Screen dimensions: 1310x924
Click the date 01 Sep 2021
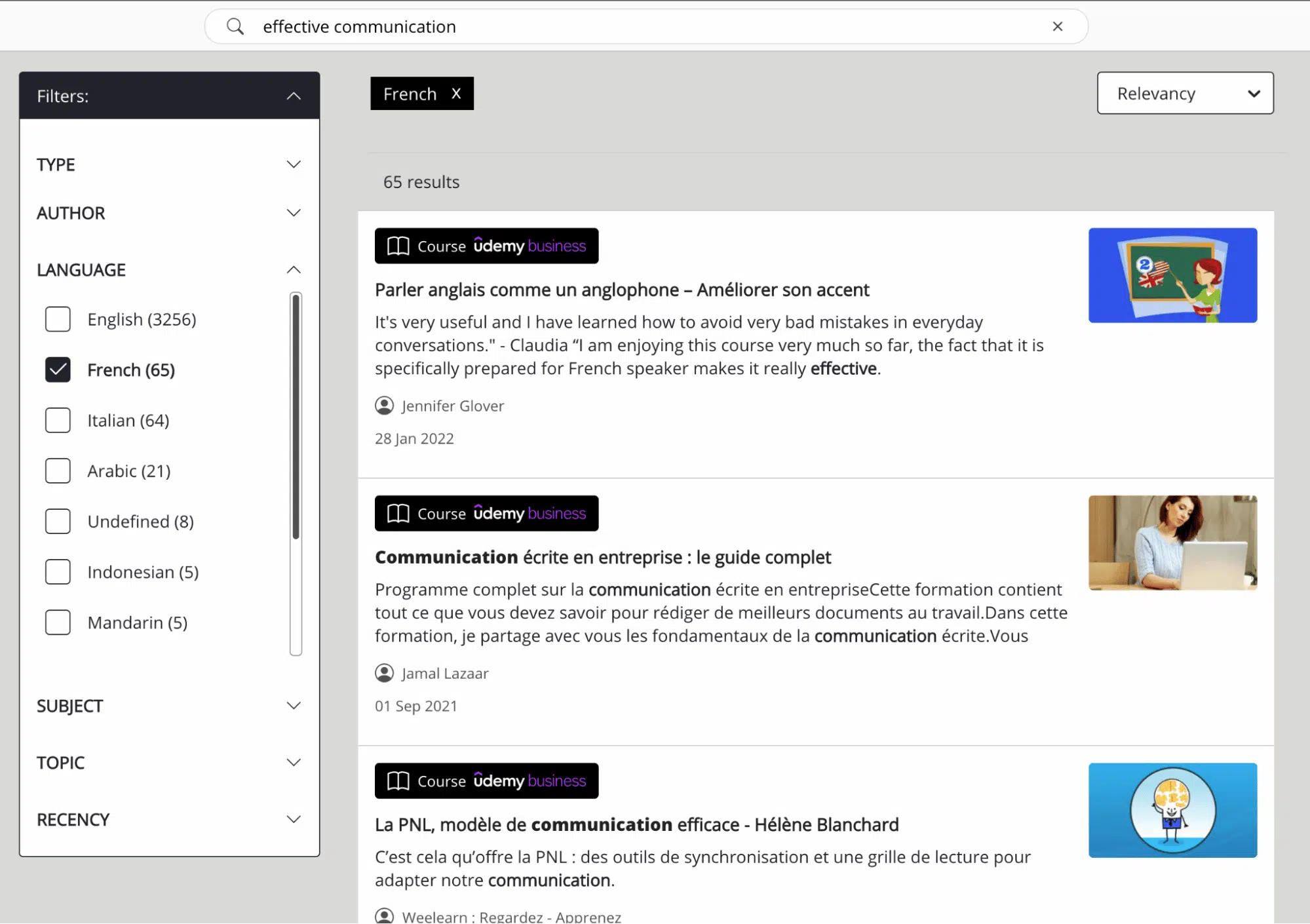[416, 706]
